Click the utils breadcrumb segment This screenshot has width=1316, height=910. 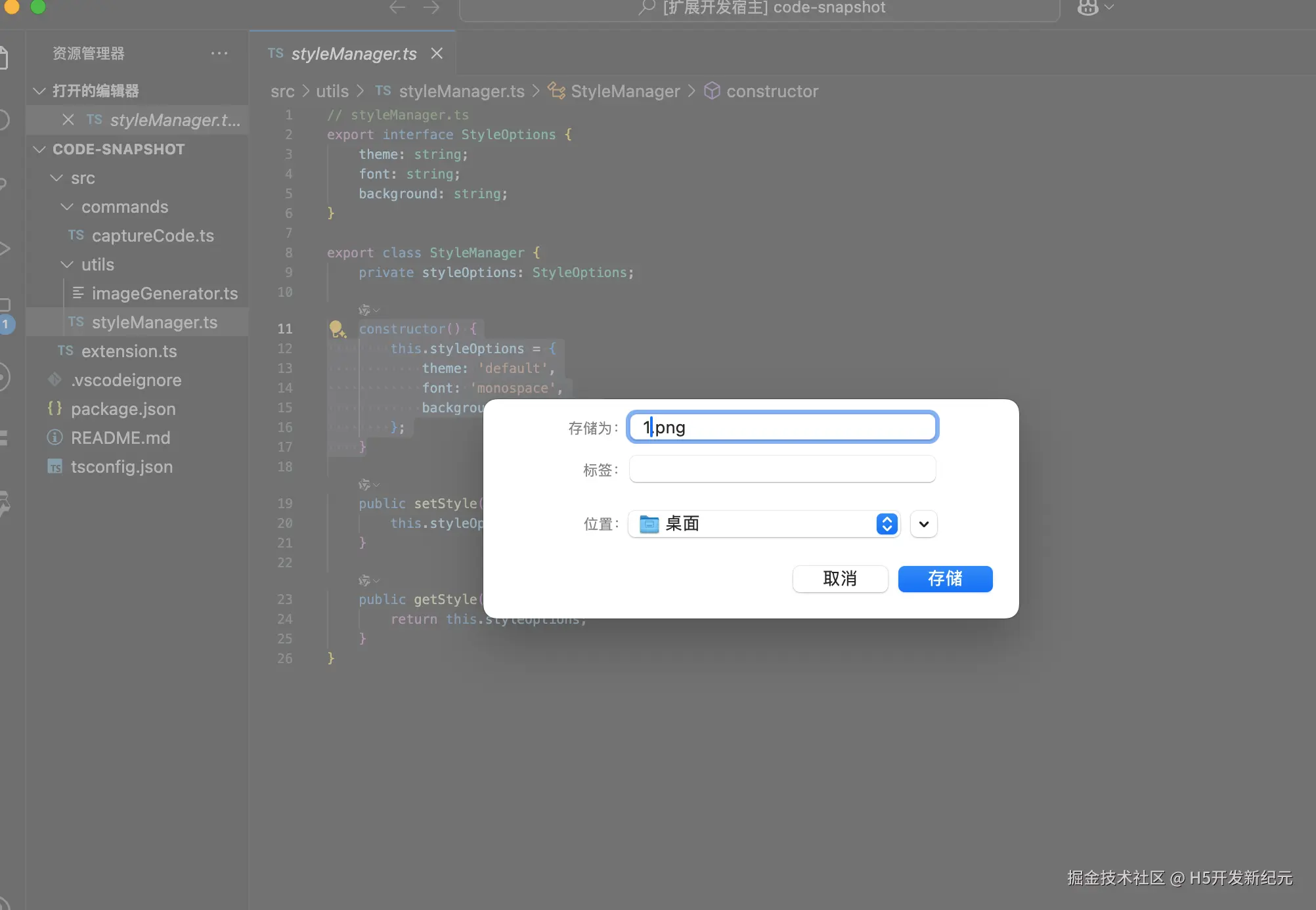(332, 91)
